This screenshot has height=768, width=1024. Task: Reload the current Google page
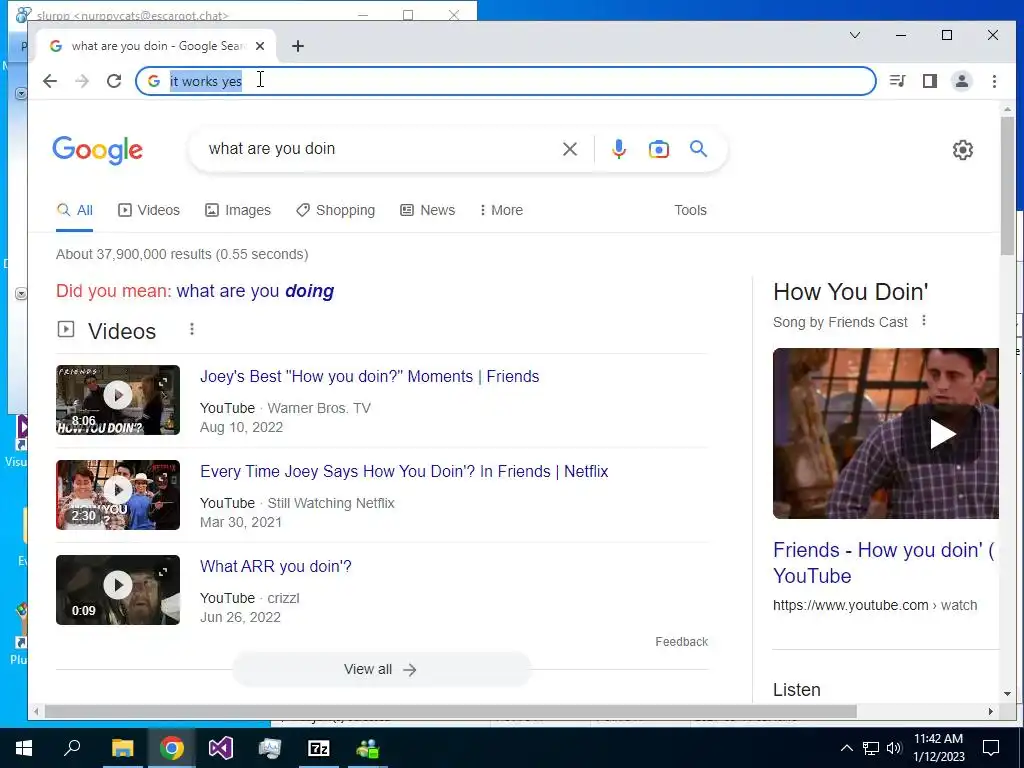(x=114, y=81)
